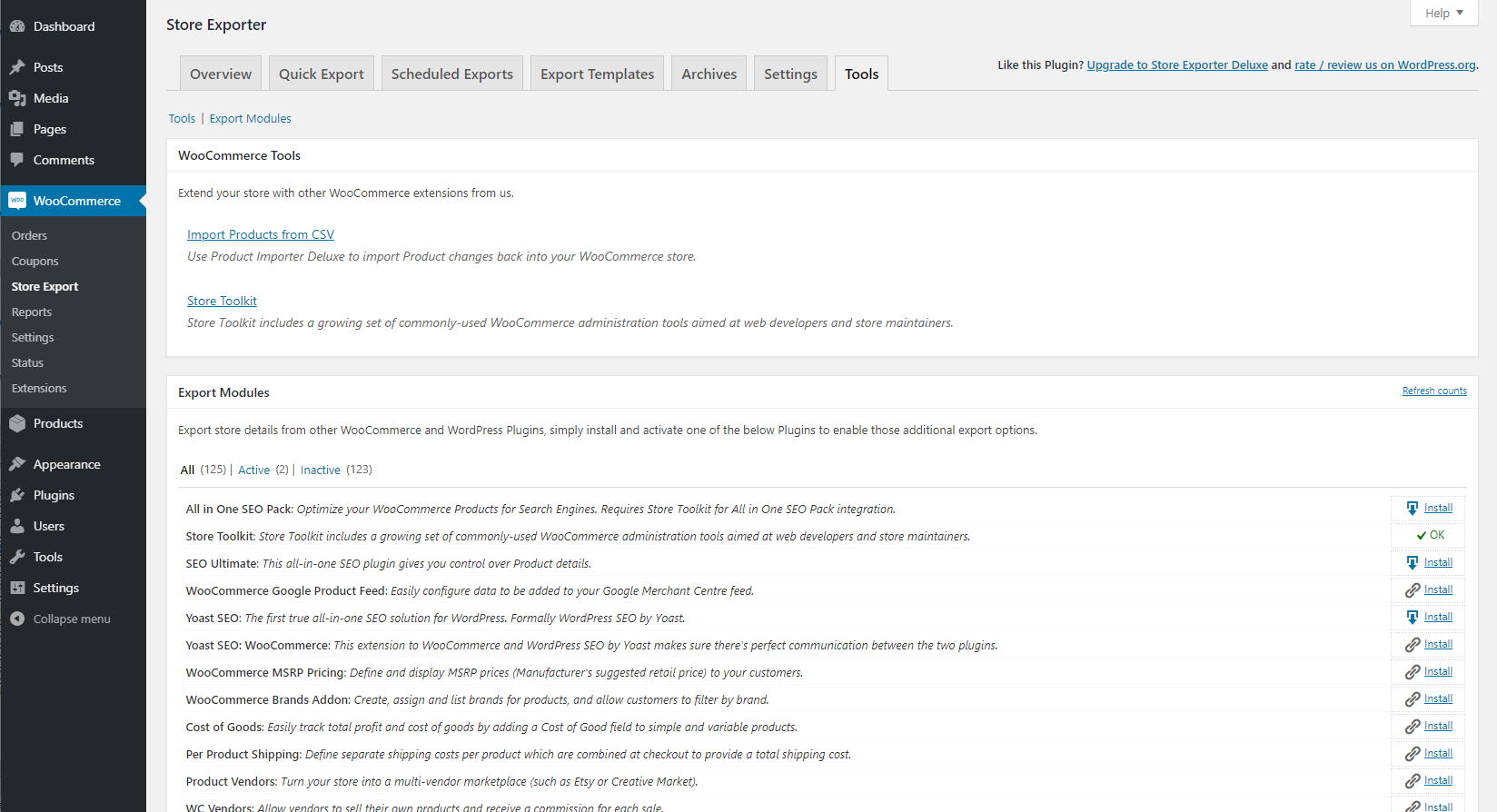Click the Users person icon
This screenshot has width=1497, height=812.
click(x=17, y=526)
